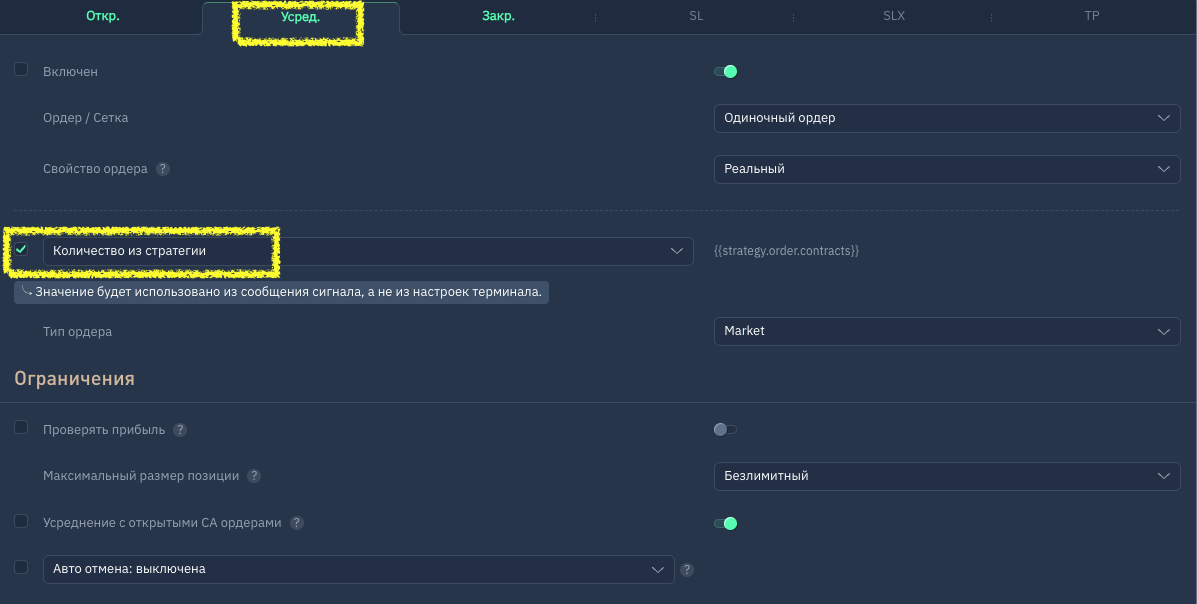Screen dimensions: 1197x604
Task: Click help icon beside Авто отмена dropdown
Action: pyautogui.click(x=687, y=570)
